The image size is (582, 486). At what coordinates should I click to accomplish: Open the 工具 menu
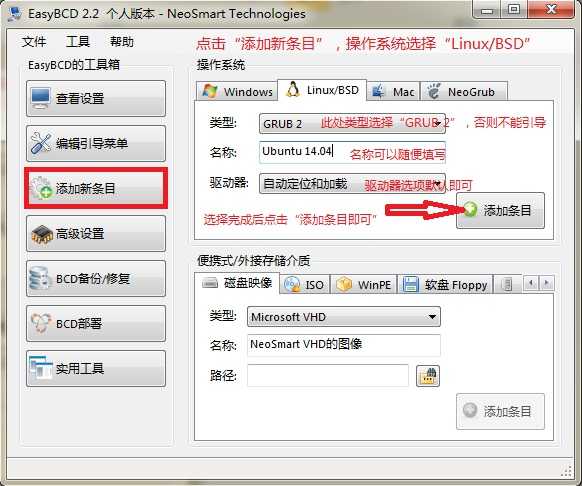point(78,41)
